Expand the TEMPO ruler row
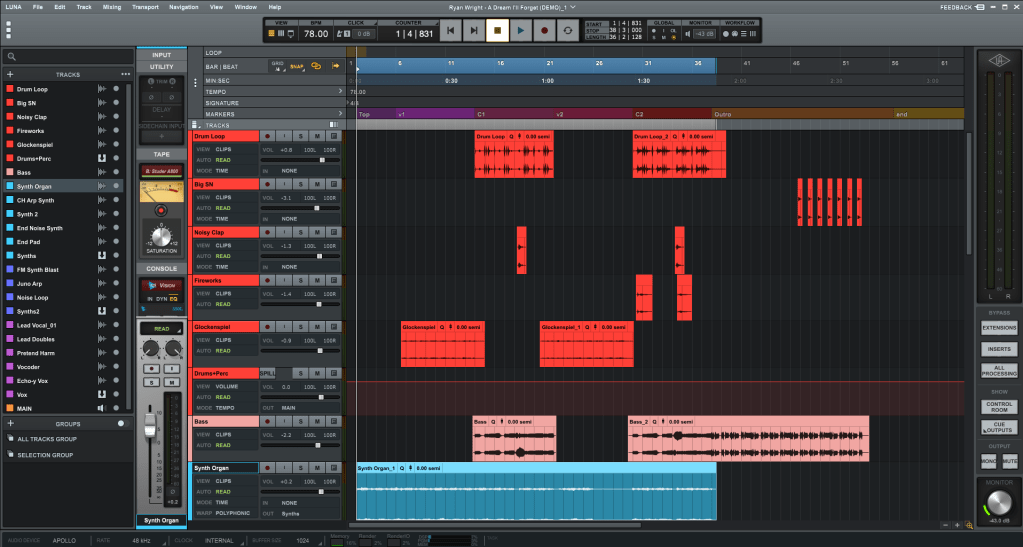Image resolution: width=1023 pixels, height=547 pixels. tap(340, 91)
